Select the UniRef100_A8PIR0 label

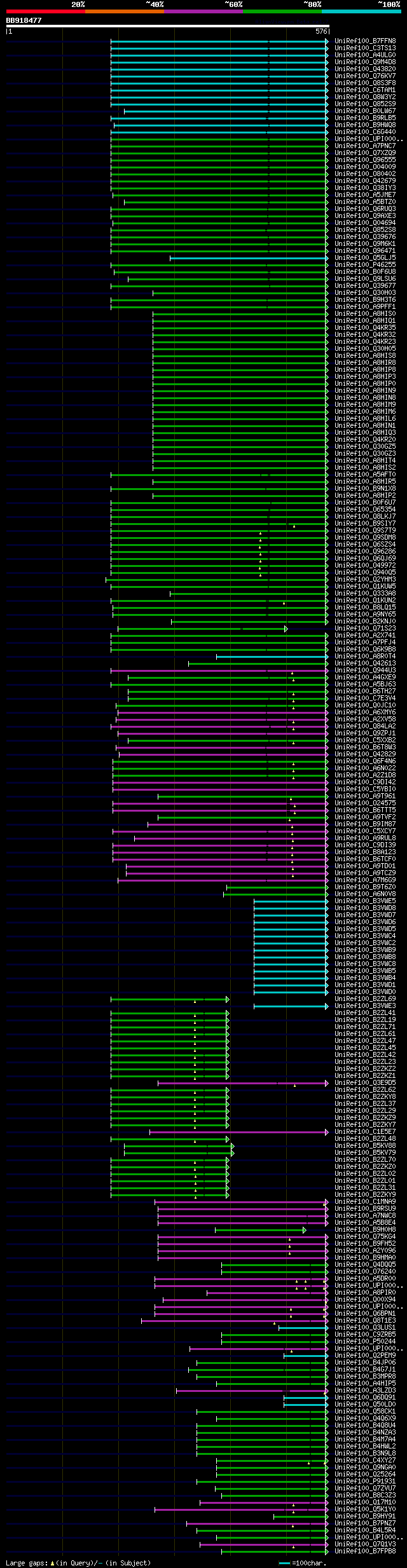365,1292
